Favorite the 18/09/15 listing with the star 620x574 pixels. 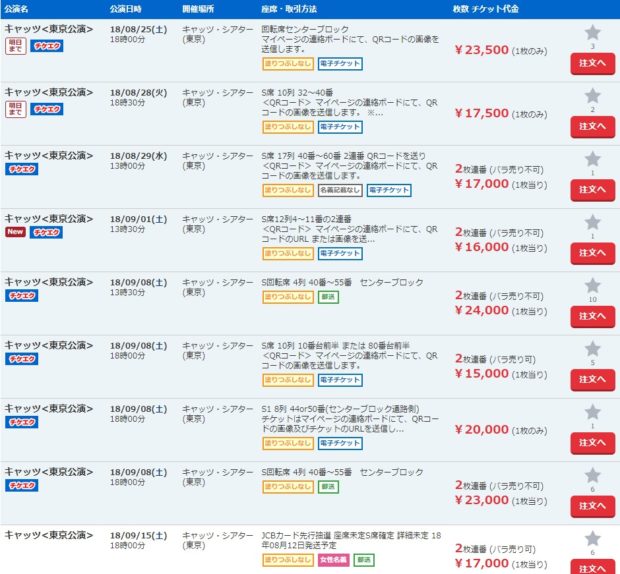tap(592, 539)
